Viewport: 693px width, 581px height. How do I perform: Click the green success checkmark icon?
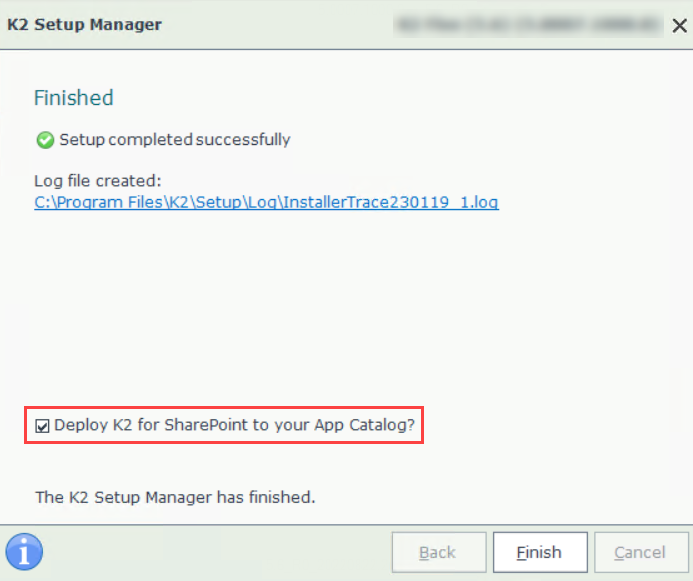(44, 140)
